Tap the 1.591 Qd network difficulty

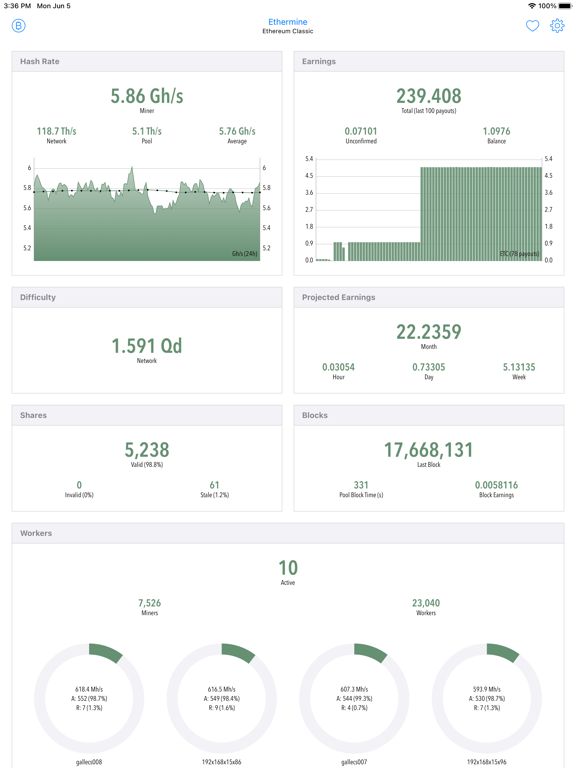point(147,346)
